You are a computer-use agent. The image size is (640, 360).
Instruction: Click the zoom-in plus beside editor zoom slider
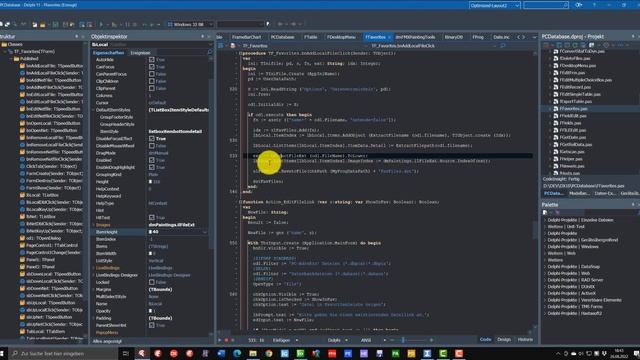tap(431, 340)
